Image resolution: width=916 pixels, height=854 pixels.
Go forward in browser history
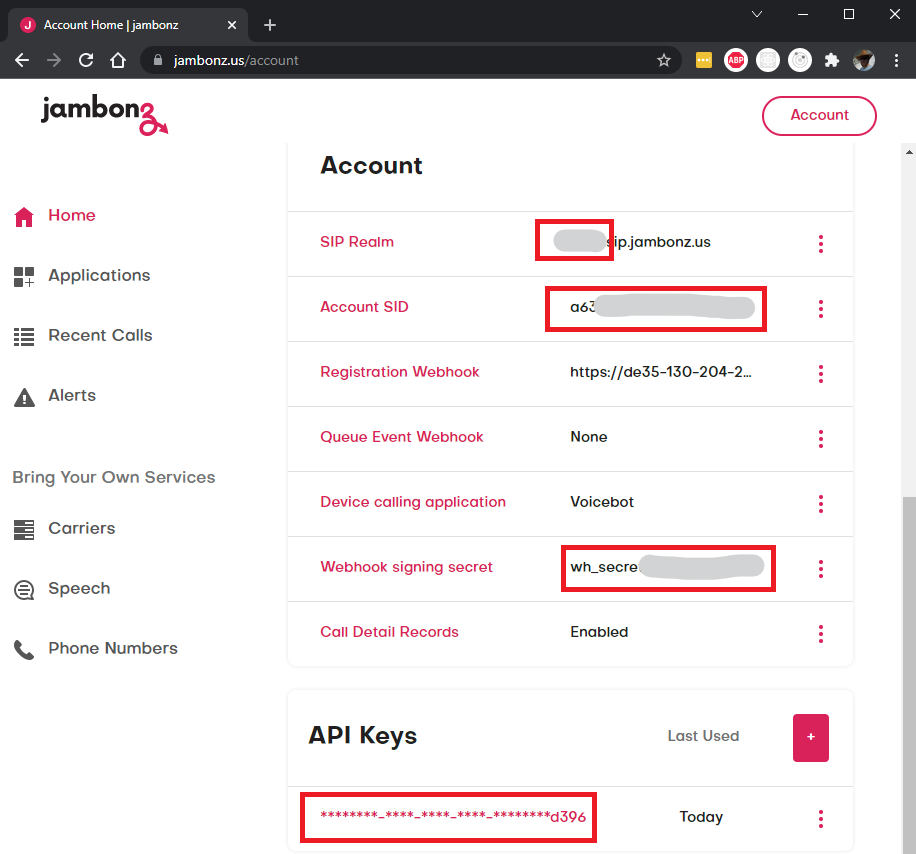point(54,60)
